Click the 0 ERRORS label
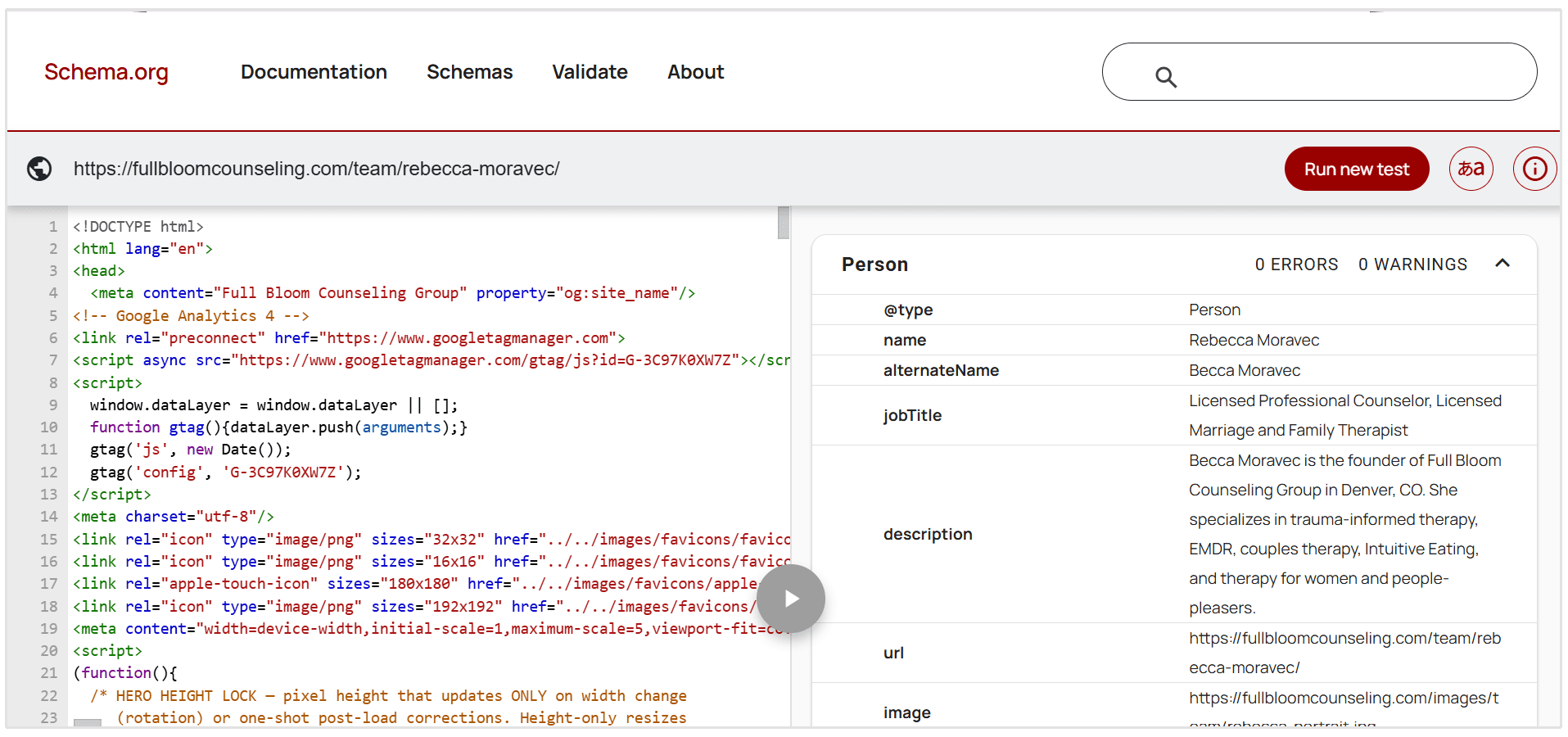1568x737 pixels. coord(1296,265)
